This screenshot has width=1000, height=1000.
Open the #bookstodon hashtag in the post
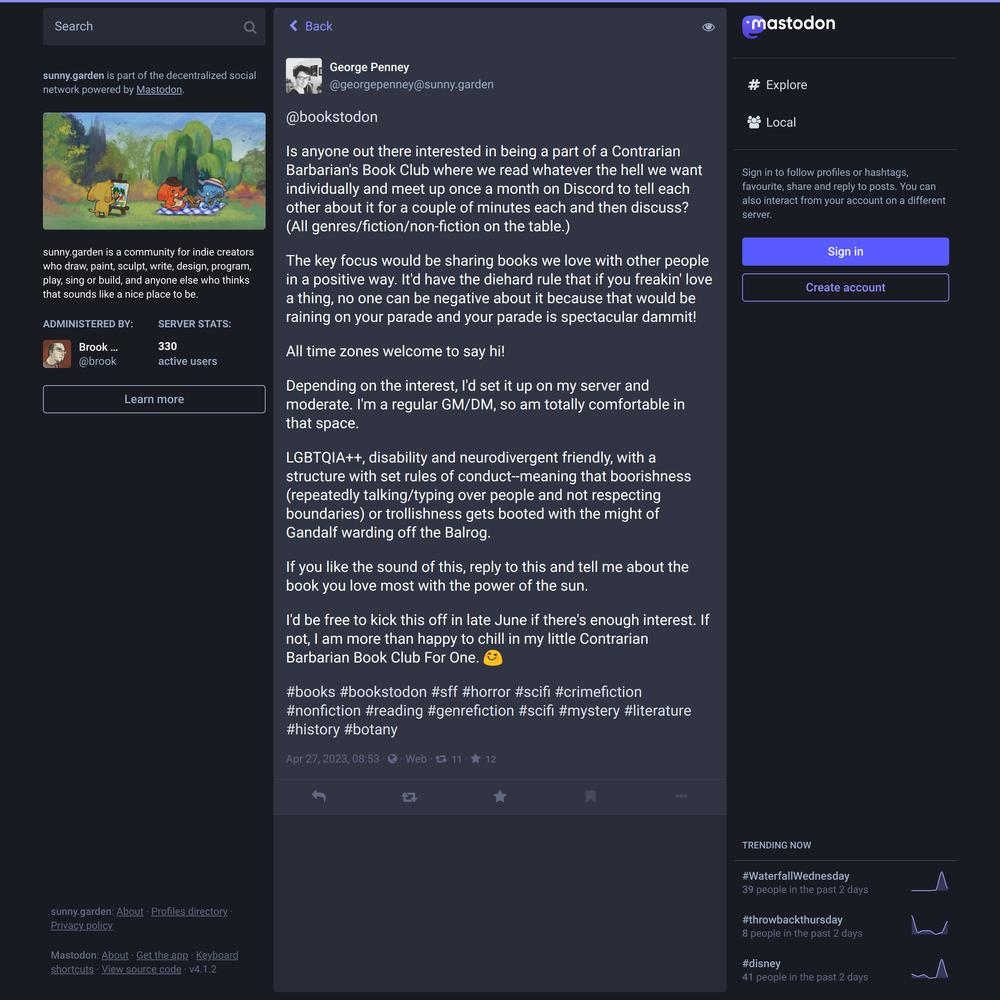coord(383,691)
